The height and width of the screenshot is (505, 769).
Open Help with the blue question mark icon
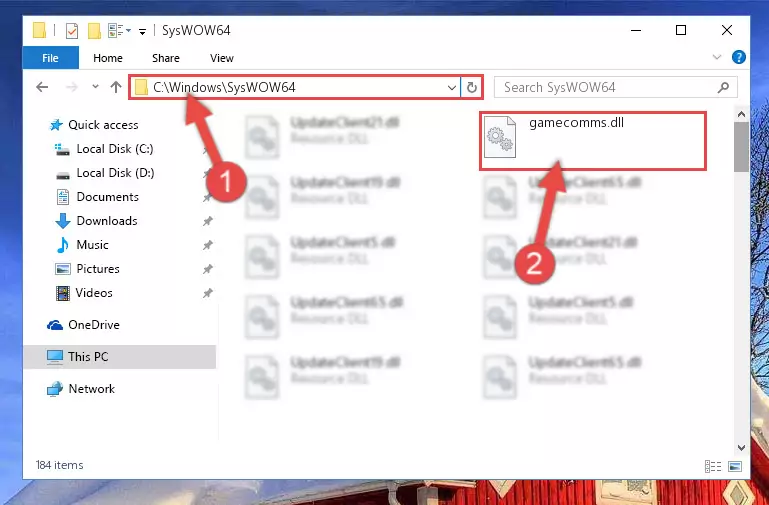click(739, 57)
